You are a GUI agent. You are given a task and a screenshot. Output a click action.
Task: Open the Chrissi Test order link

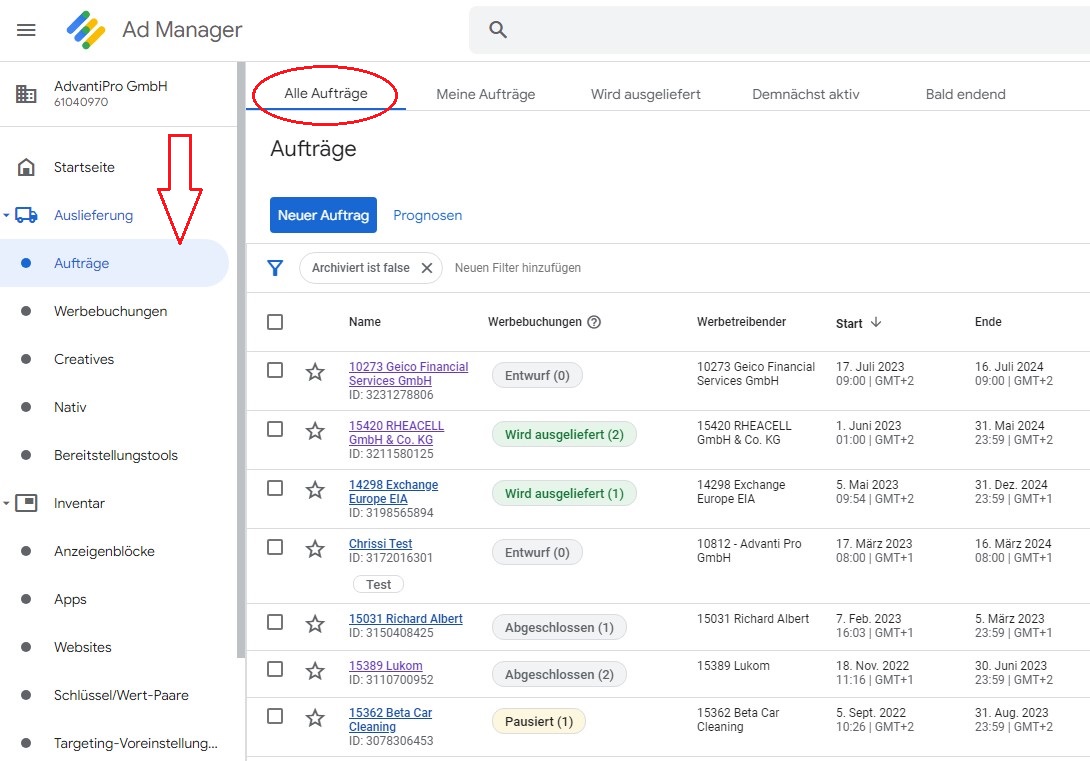tap(380, 543)
